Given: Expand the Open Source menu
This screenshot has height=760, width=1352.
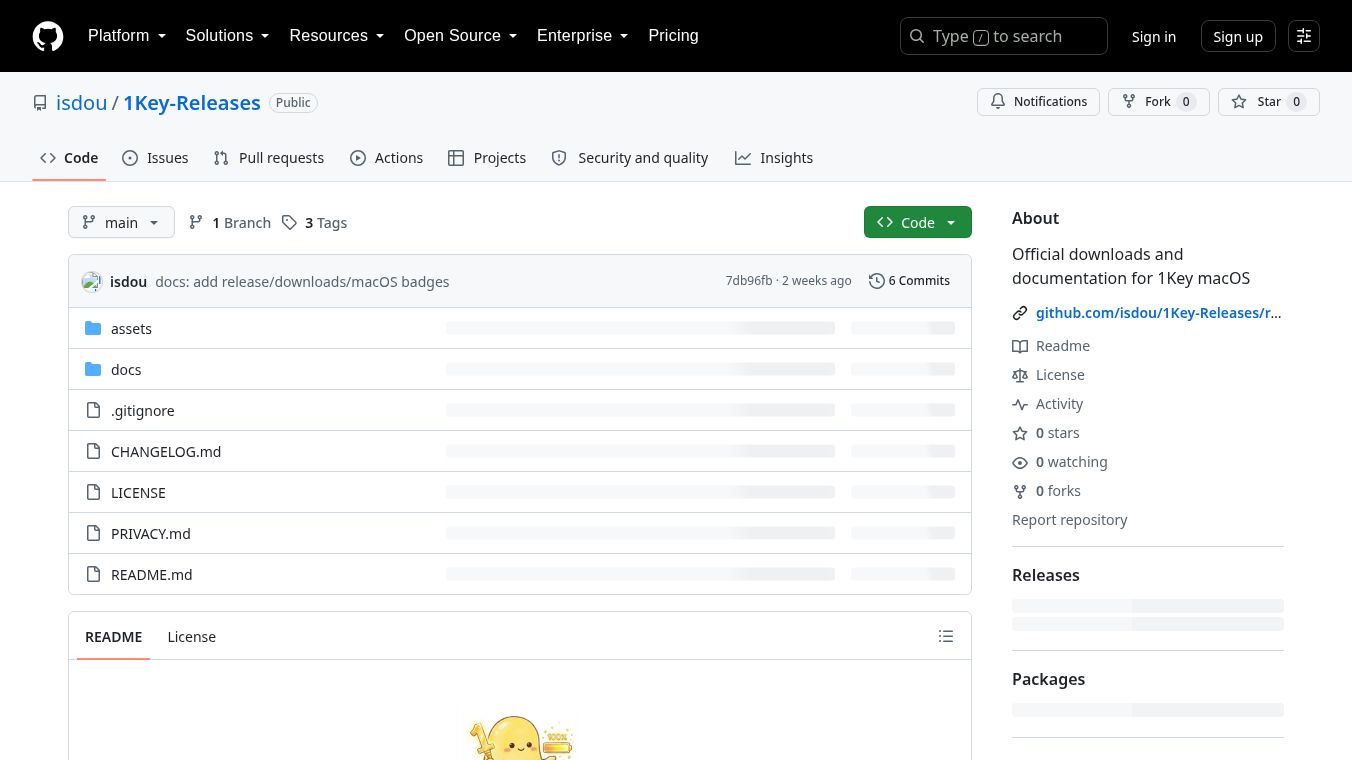Looking at the screenshot, I should click(x=461, y=36).
